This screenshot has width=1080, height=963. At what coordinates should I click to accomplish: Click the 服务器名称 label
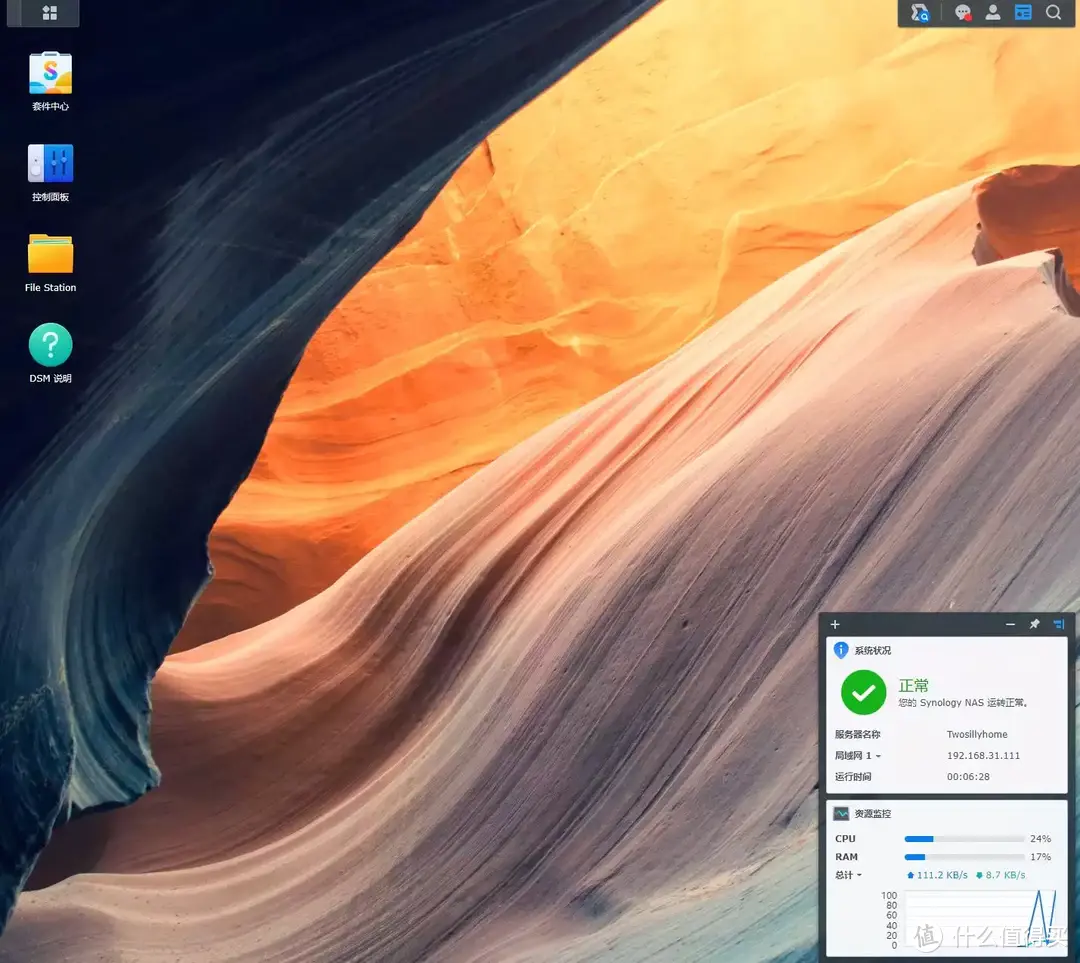coord(858,734)
